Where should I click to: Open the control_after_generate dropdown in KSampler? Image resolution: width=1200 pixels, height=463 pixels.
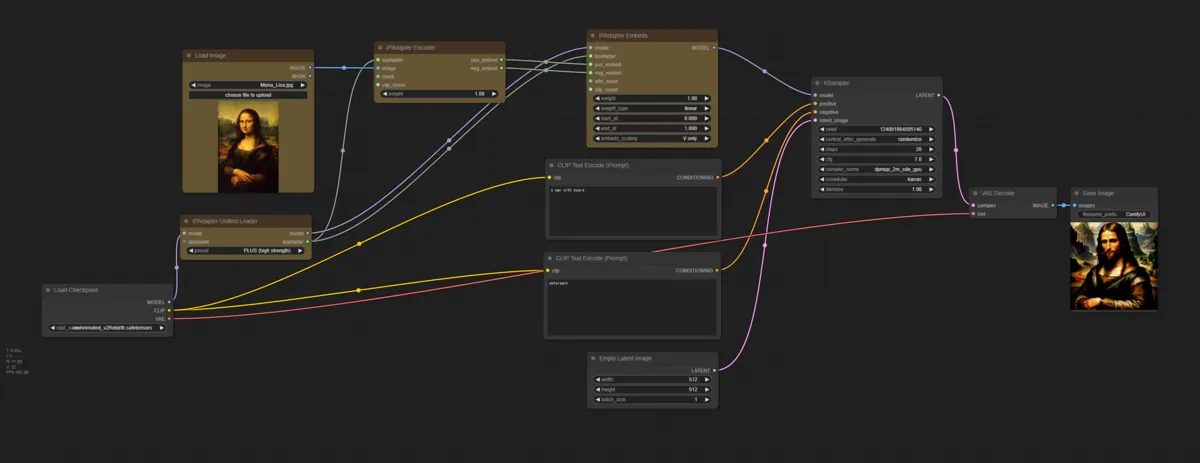(x=877, y=139)
